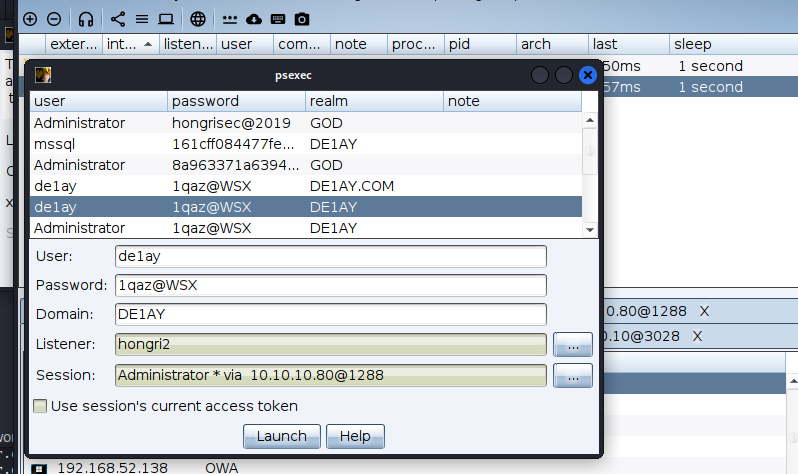Click the listen... column header

click(x=188, y=44)
